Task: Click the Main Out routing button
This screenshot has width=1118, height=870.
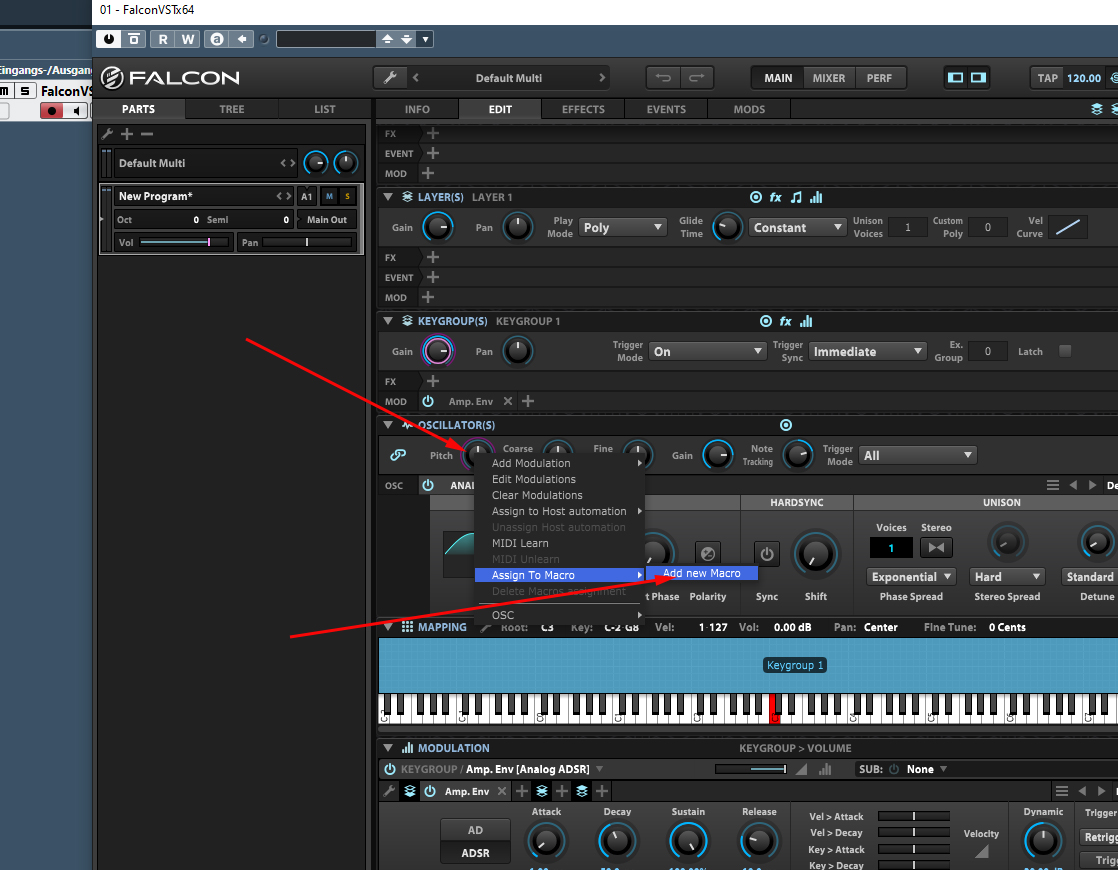Action: pyautogui.click(x=327, y=220)
